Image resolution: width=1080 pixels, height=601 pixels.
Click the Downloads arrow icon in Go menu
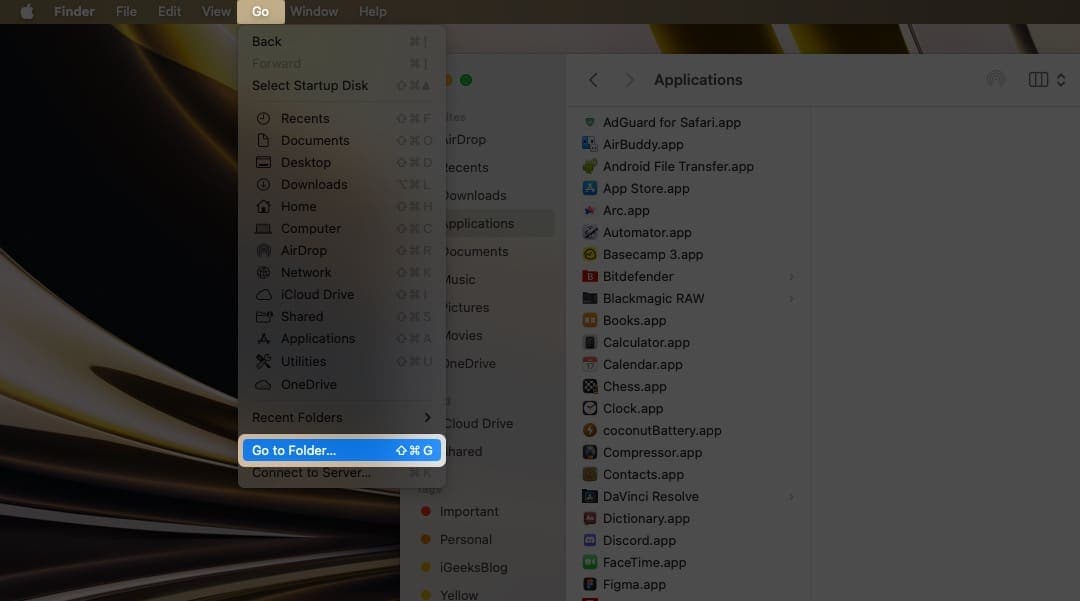263,184
